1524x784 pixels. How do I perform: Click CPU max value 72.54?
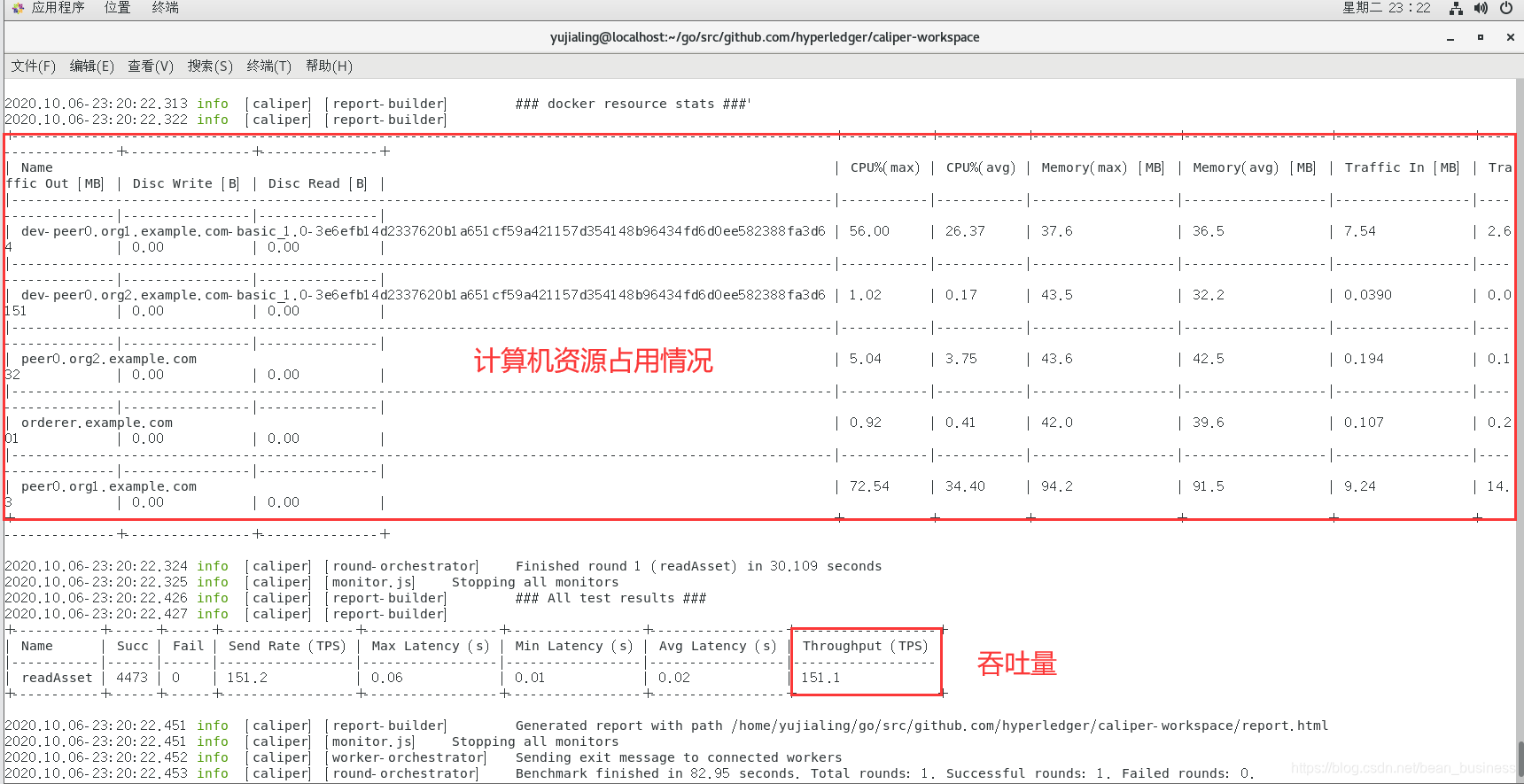pos(869,486)
